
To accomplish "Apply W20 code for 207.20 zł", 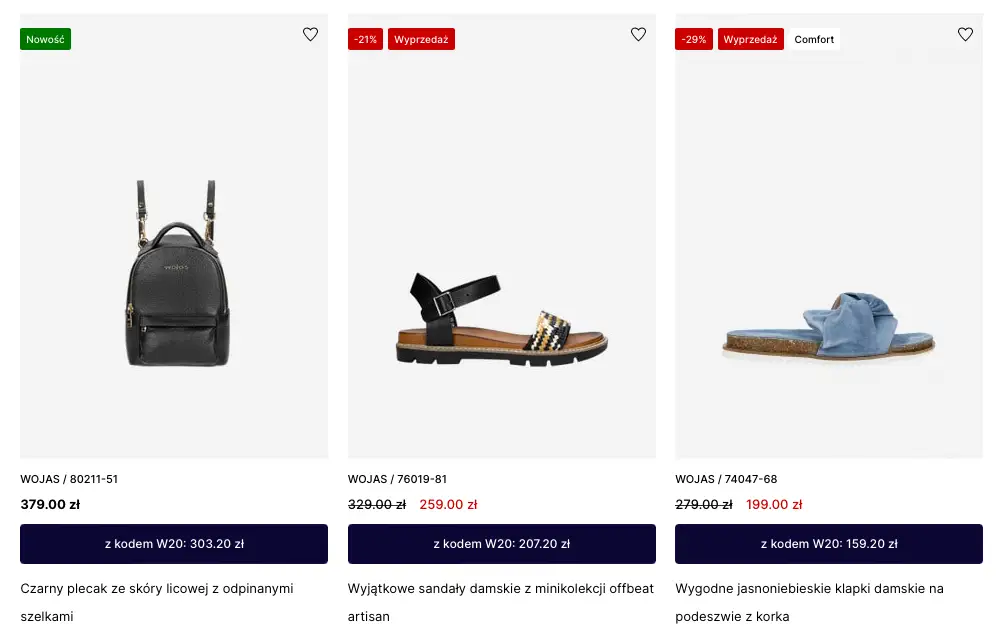I will (501, 544).
